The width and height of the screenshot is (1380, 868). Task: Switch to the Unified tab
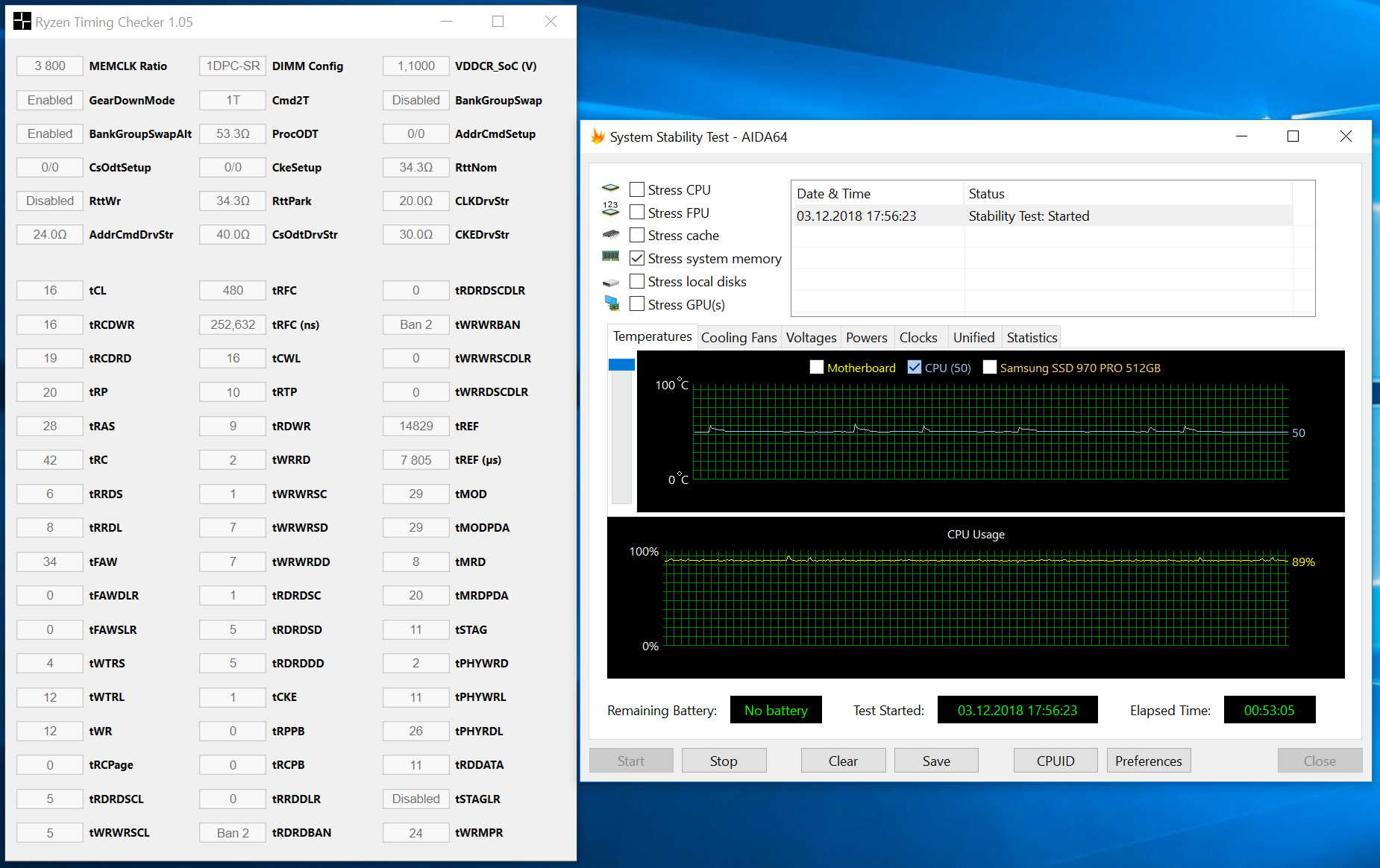[974, 337]
